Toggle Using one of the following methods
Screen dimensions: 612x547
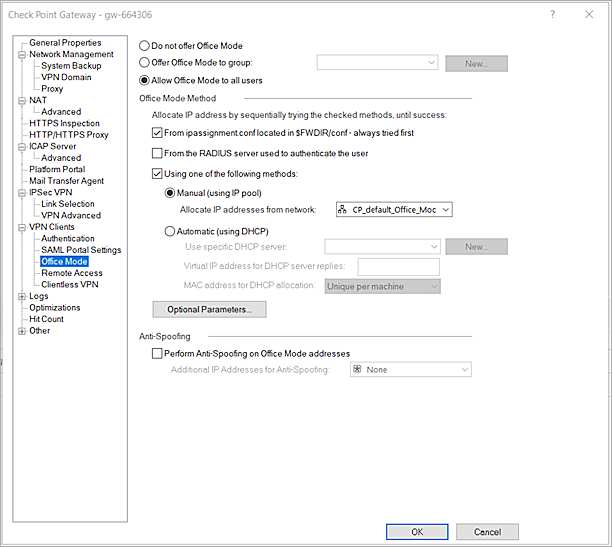tap(157, 174)
